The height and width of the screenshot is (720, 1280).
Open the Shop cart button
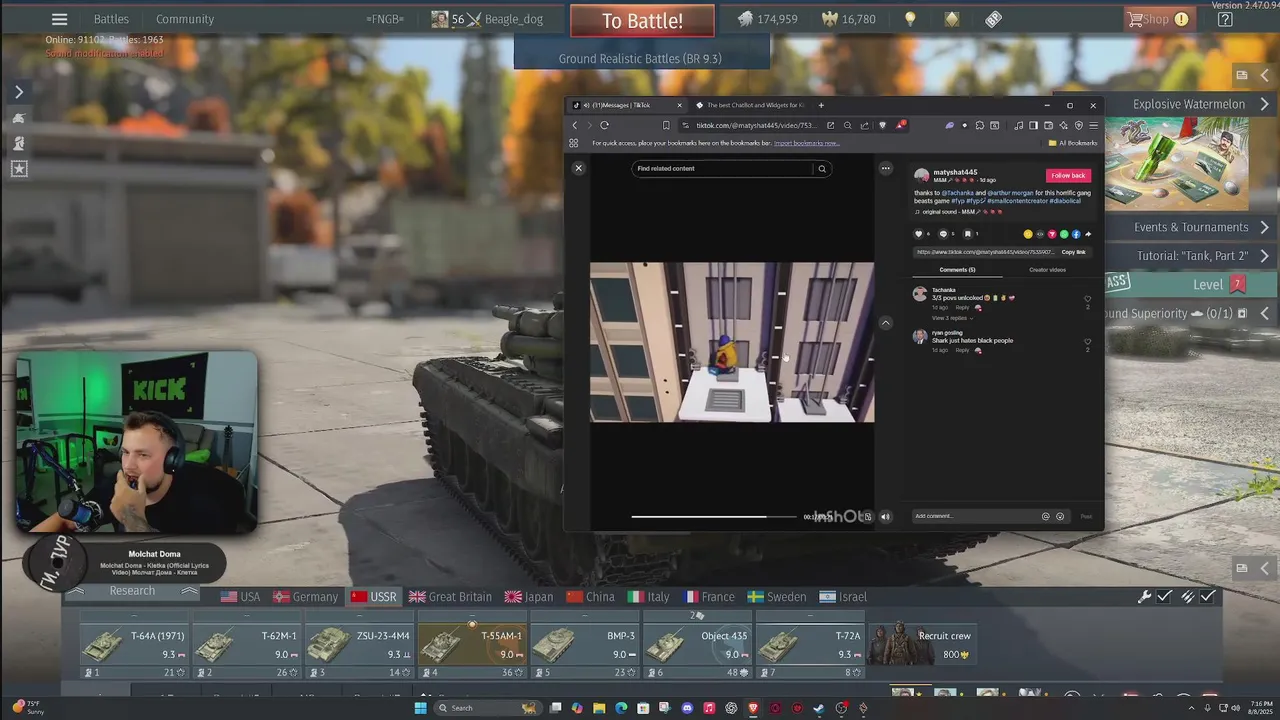[x=1158, y=19]
